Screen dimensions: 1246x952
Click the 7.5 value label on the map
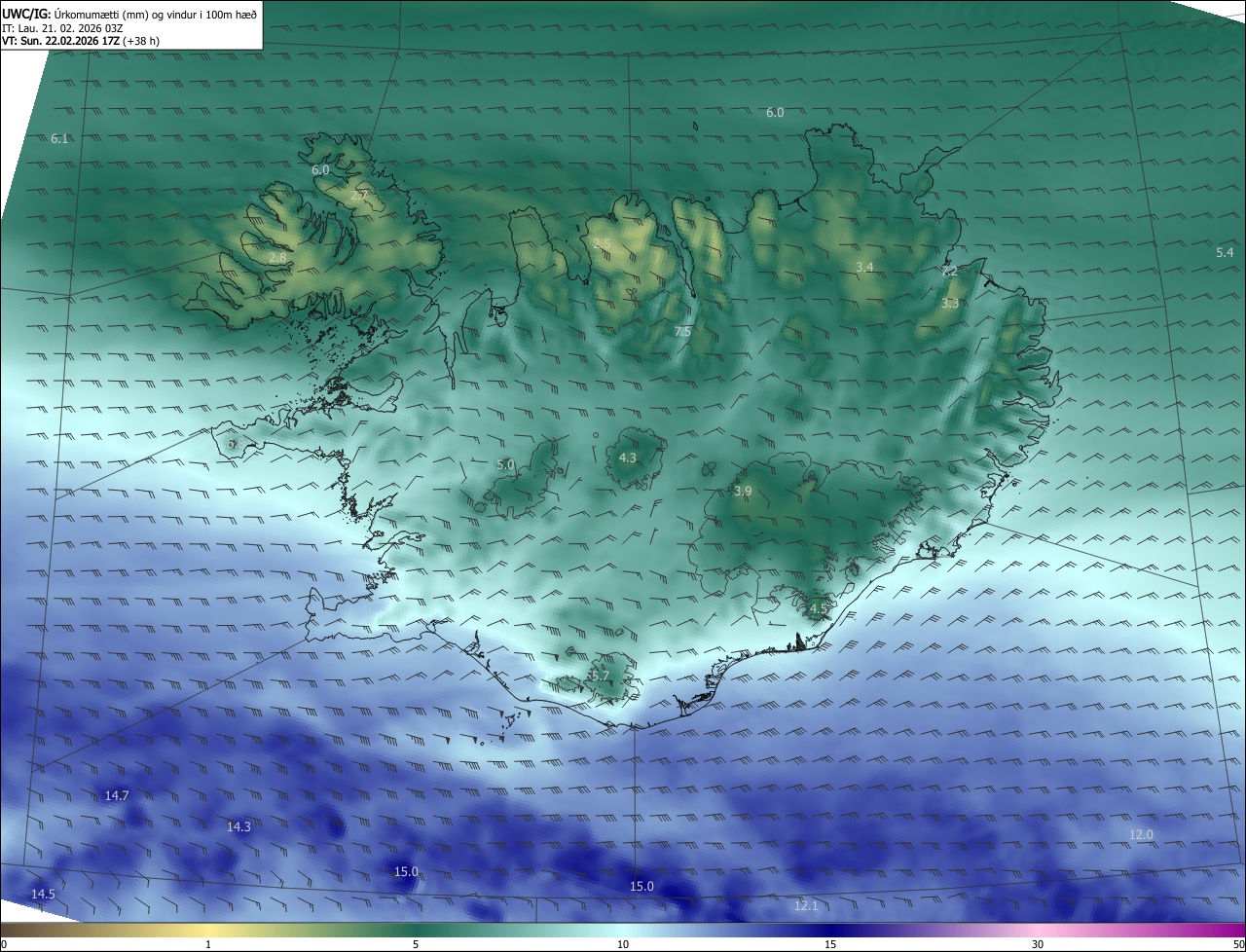click(682, 332)
